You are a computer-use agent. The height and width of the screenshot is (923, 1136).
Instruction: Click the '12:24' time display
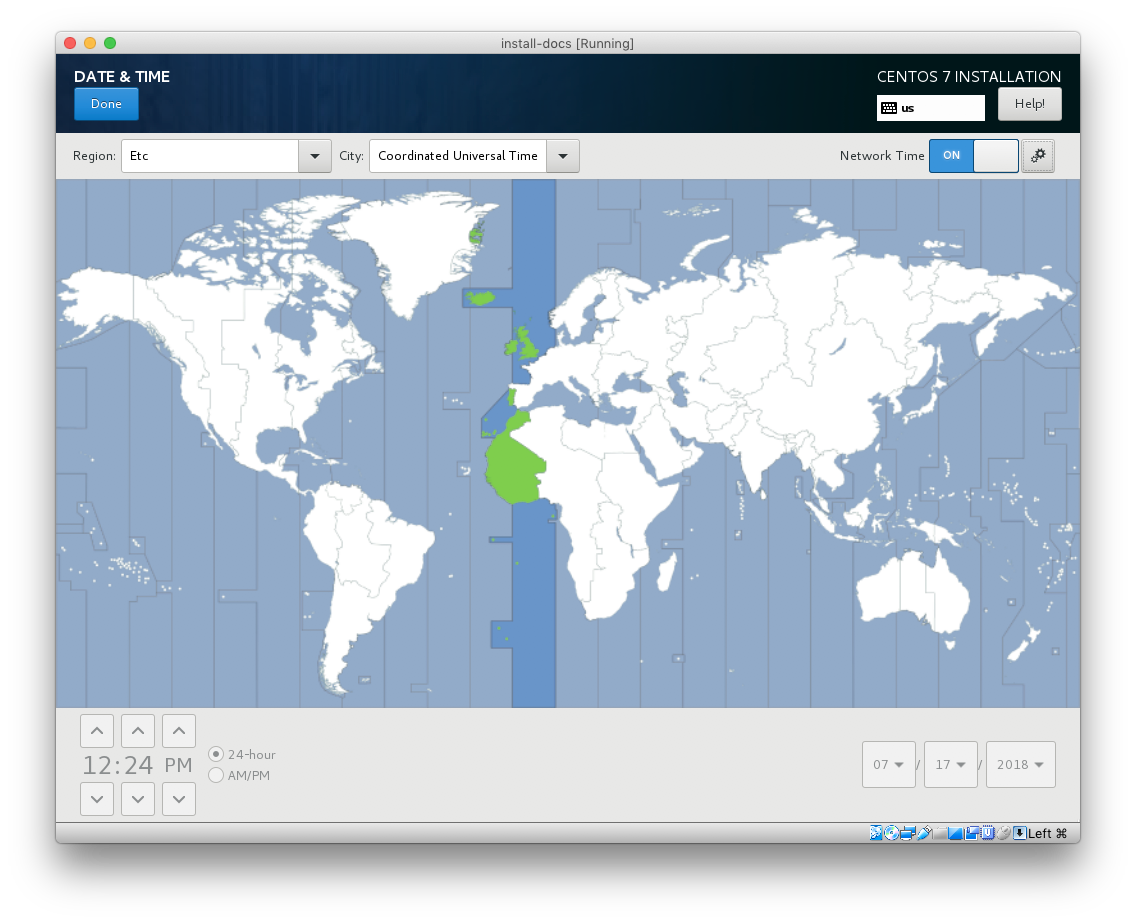(117, 765)
